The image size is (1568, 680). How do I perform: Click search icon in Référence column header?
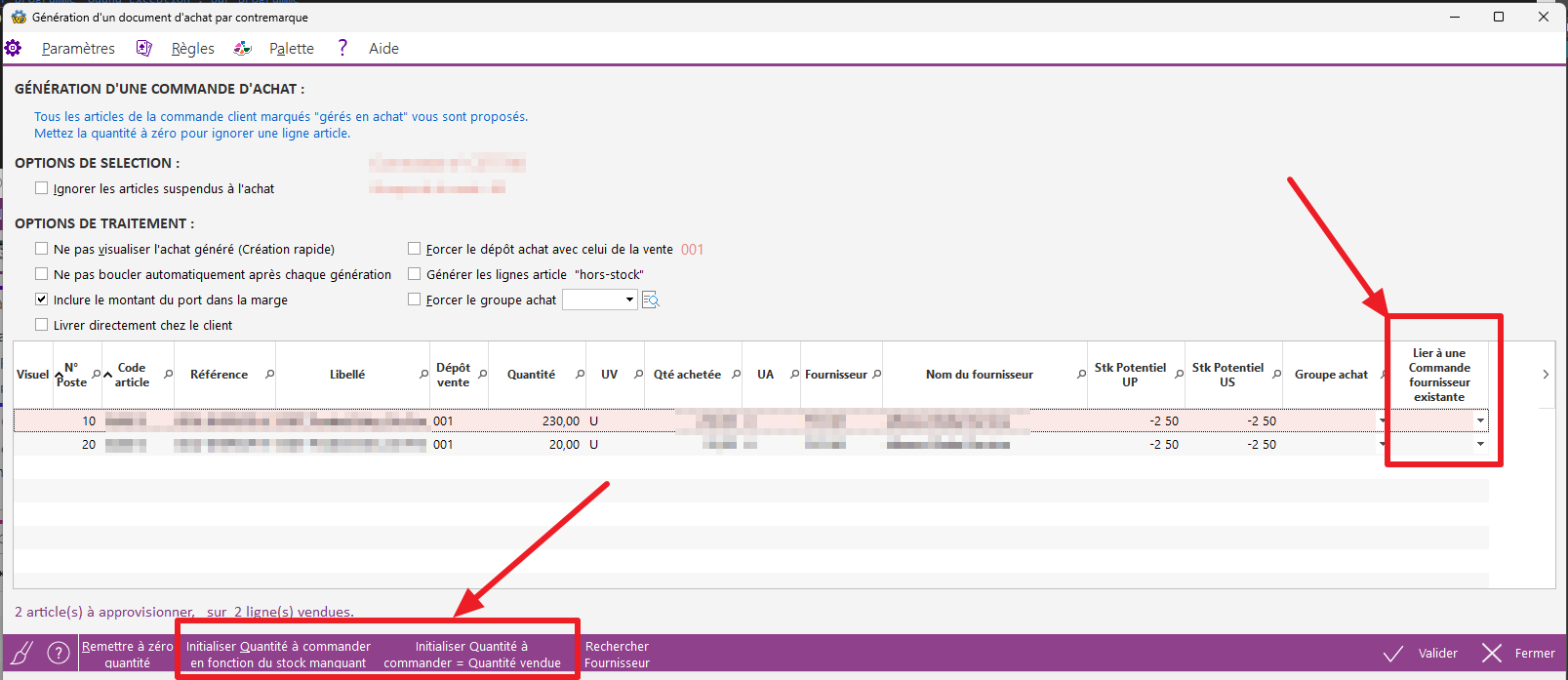pyautogui.click(x=269, y=375)
